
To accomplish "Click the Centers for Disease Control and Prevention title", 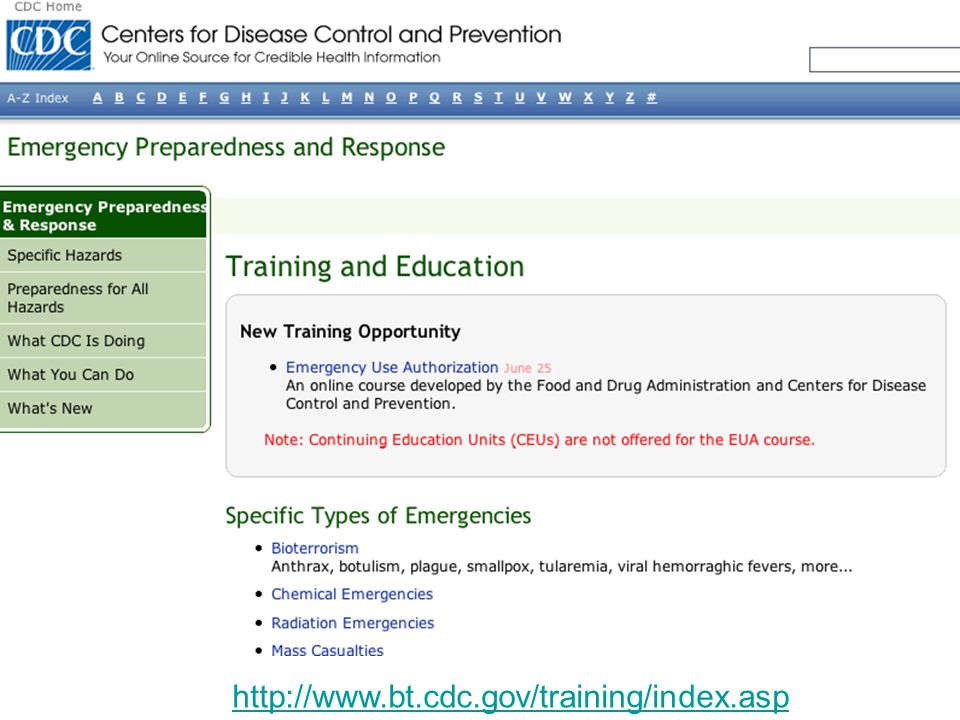I will (x=331, y=34).
